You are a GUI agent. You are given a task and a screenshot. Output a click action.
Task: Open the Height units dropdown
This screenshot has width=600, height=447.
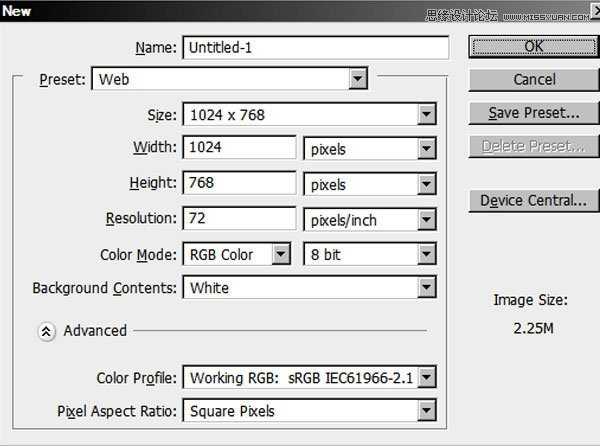point(370,184)
